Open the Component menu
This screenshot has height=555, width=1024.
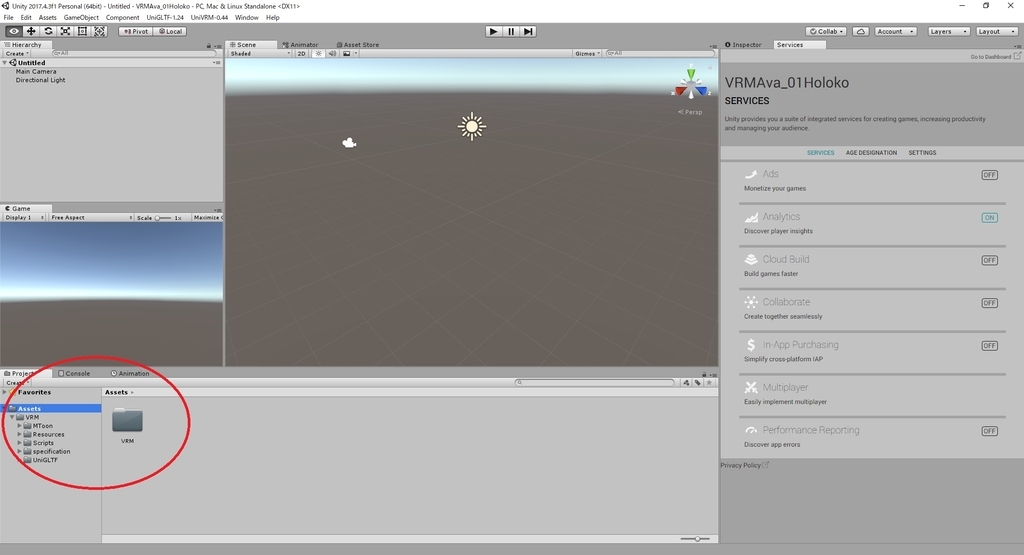tap(122, 18)
